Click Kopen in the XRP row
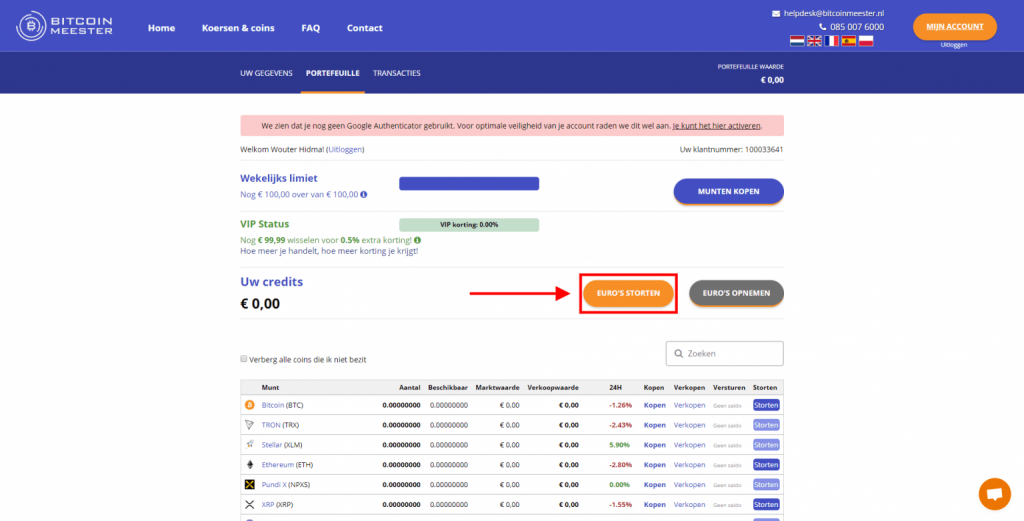1024x521 pixels. [x=654, y=505]
